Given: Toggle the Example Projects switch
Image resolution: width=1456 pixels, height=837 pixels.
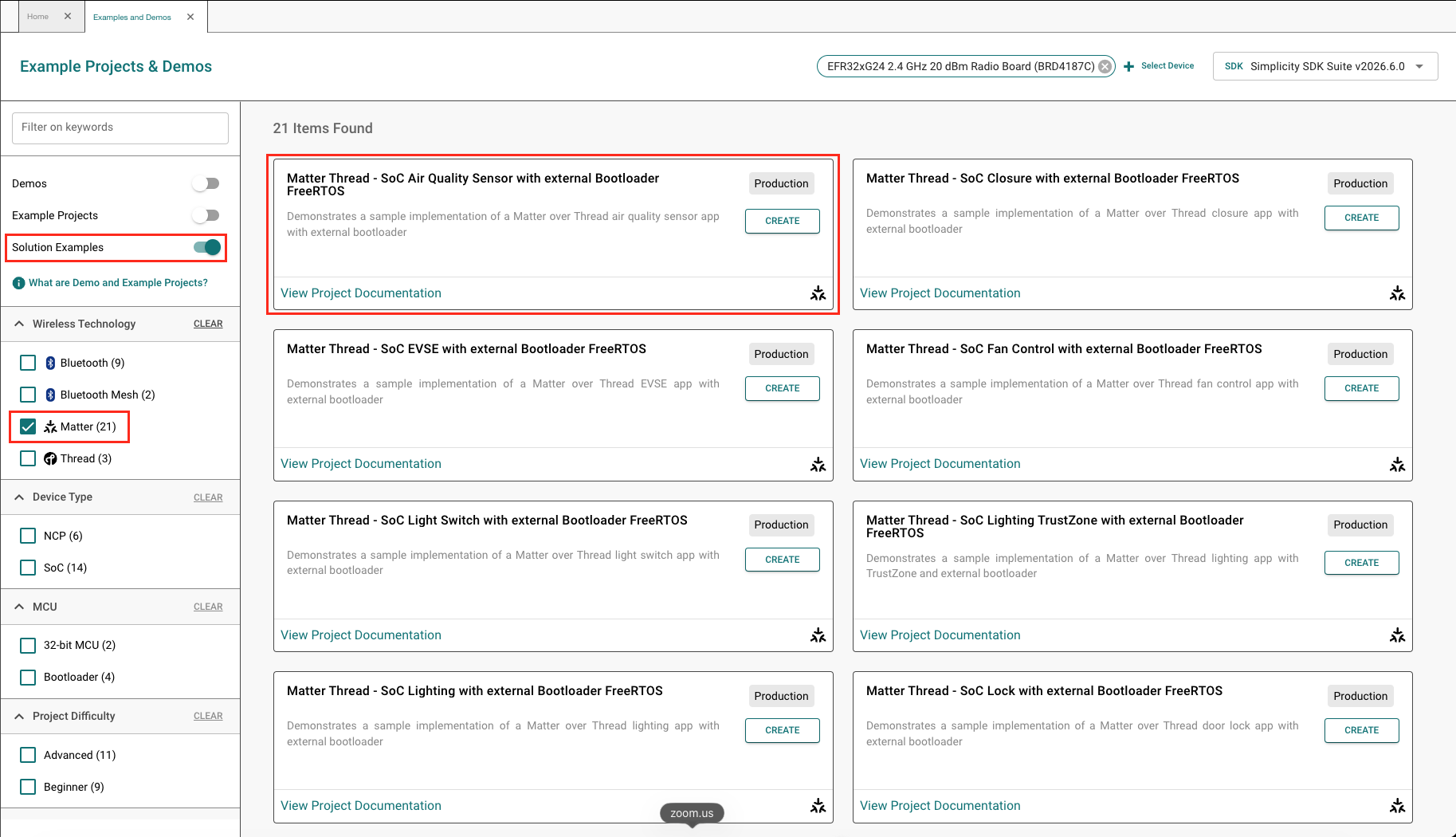Looking at the screenshot, I should (x=206, y=215).
